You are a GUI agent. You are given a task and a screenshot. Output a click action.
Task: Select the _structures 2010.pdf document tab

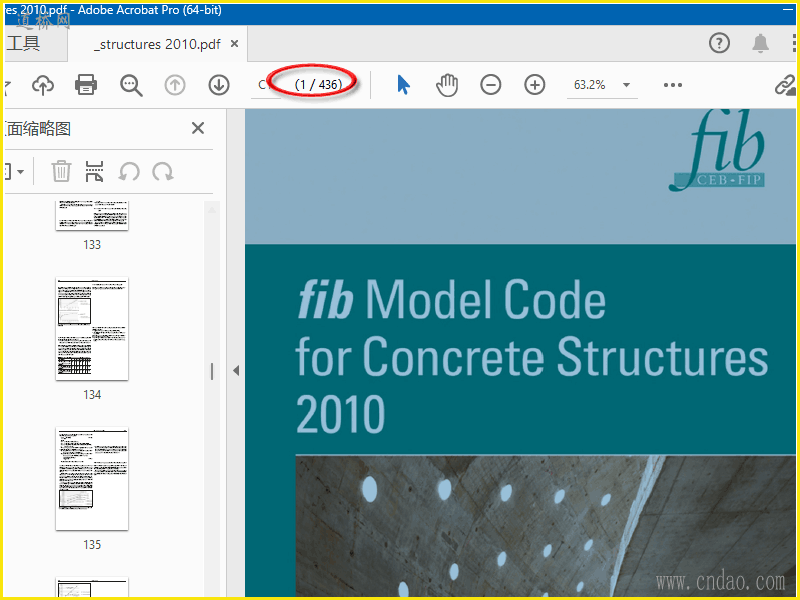(x=157, y=44)
